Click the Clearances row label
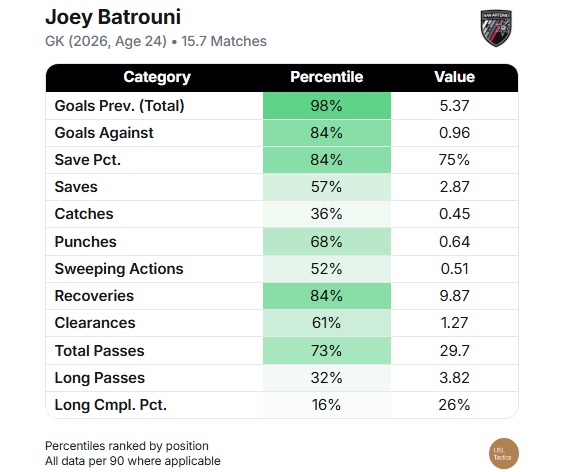The height and width of the screenshot is (472, 561). click(x=95, y=323)
